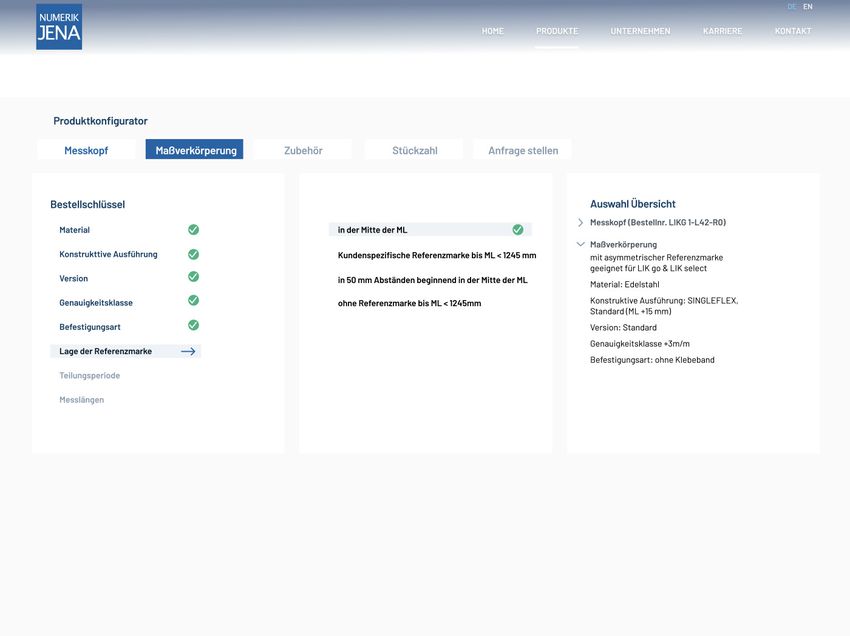Screen dimensions: 850x636
Task: Click green checkmark beside Befestigungsart
Action: (x=193, y=325)
